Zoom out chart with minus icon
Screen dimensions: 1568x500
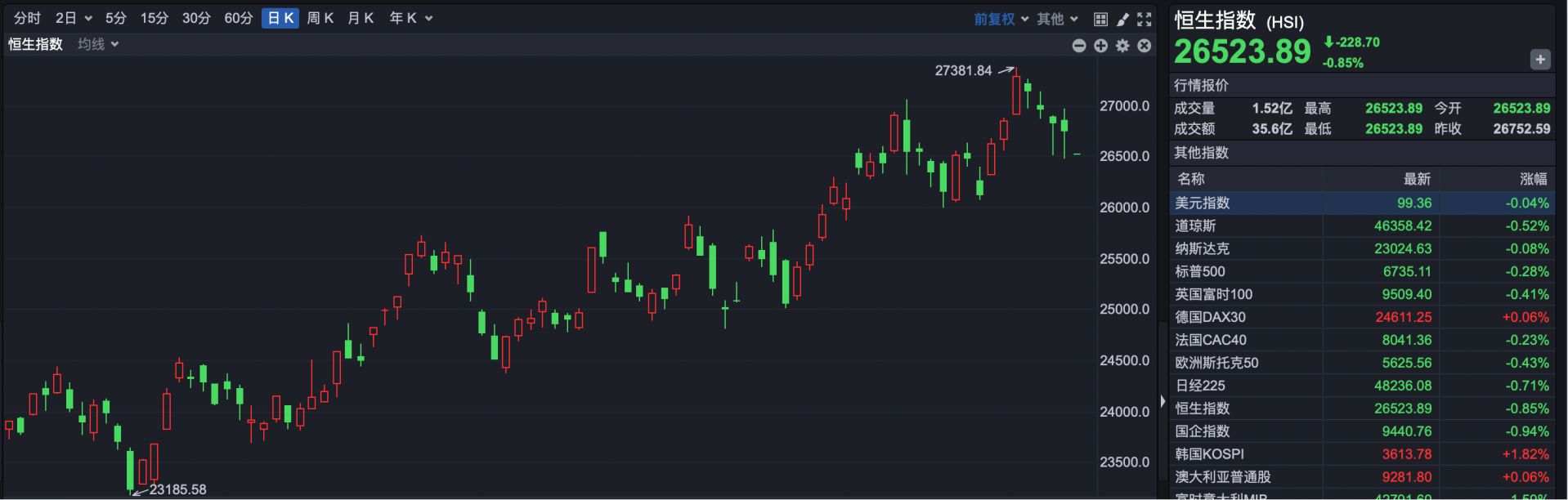[1079, 46]
